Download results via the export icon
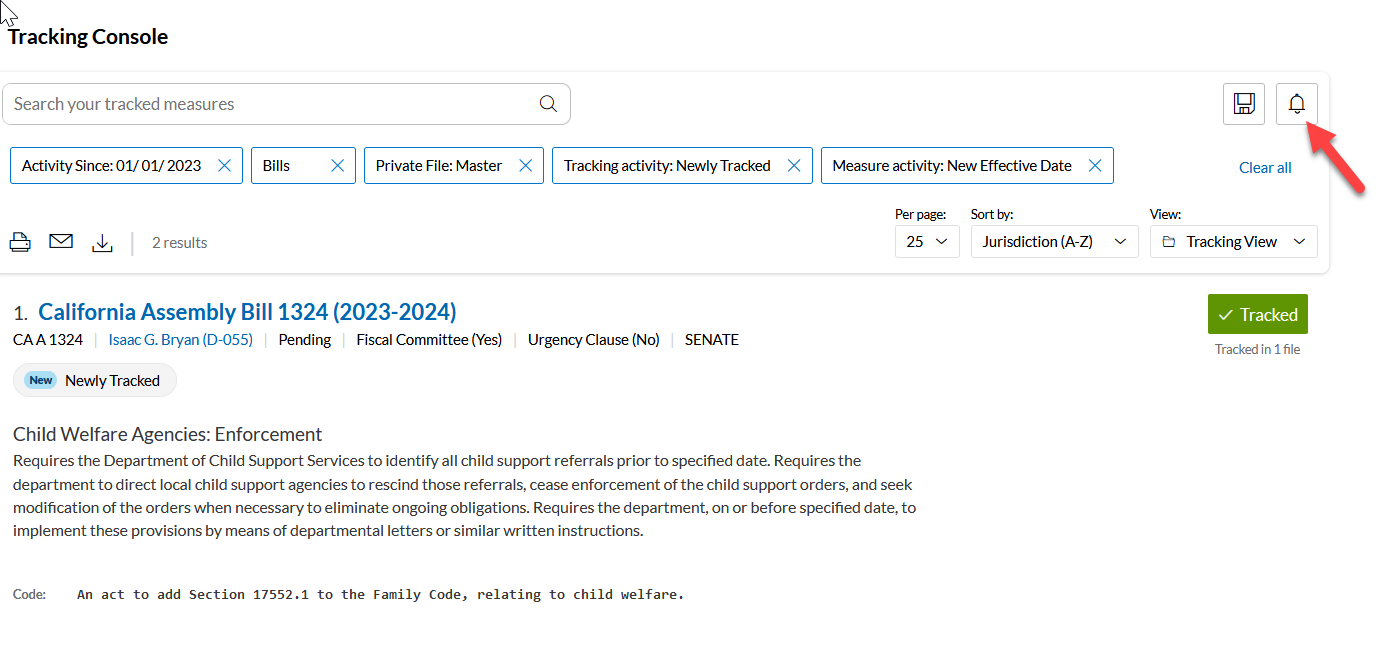The height and width of the screenshot is (661, 1382). pos(102,242)
